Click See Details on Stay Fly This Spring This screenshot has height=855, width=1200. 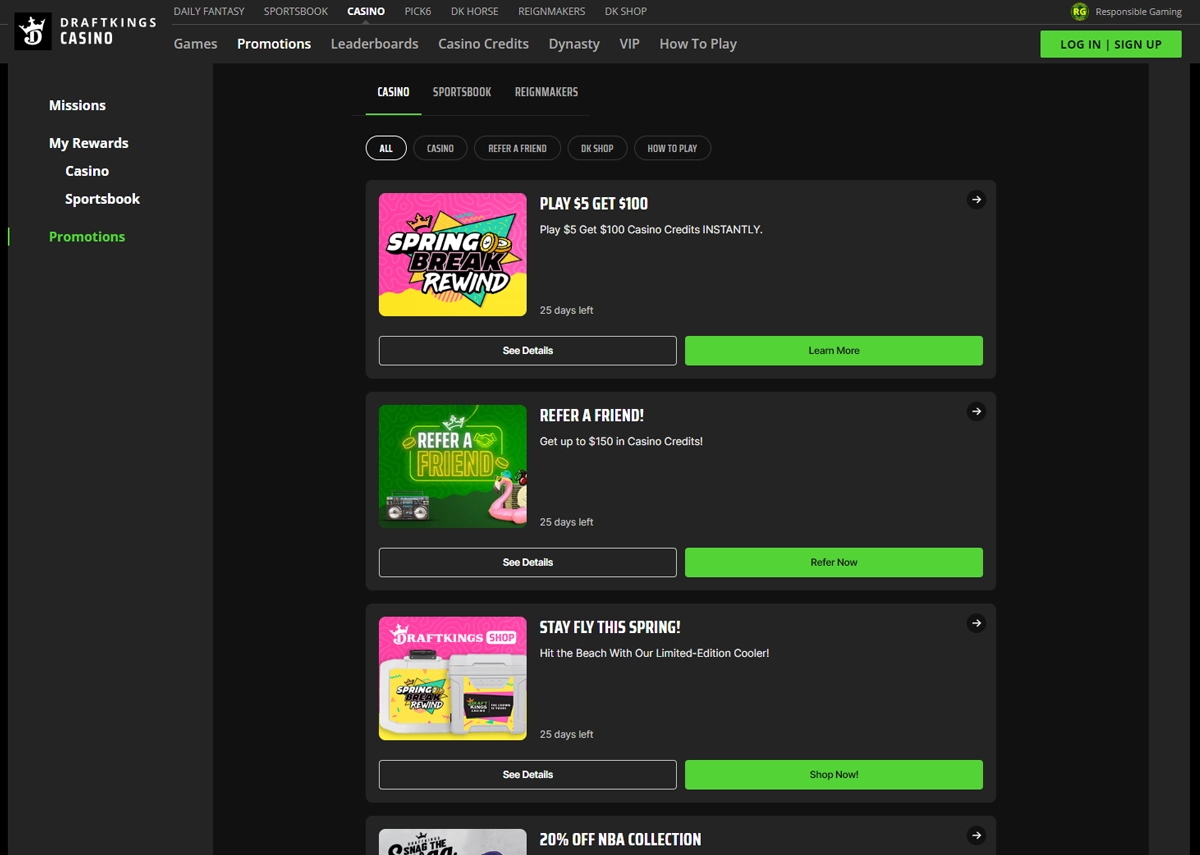pos(528,775)
